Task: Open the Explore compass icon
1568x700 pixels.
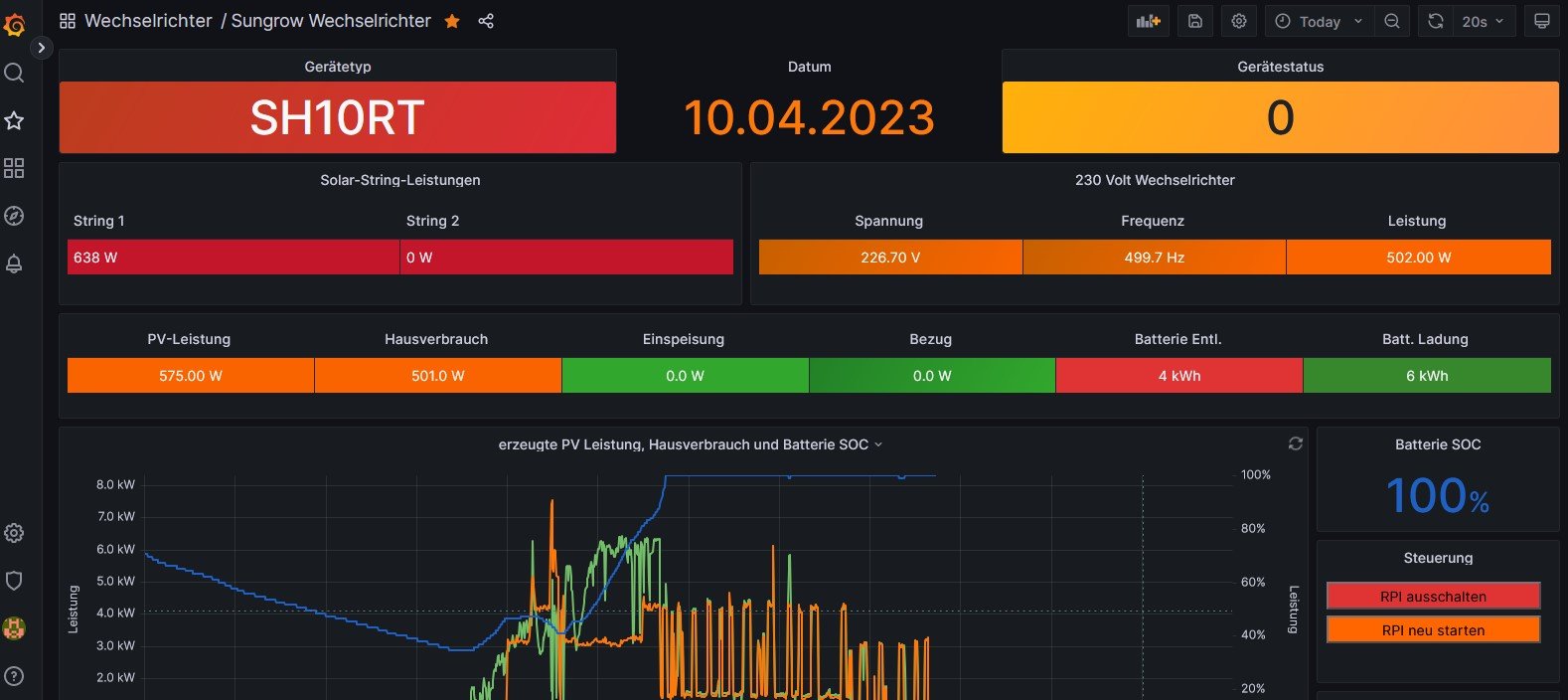Action: click(14, 216)
